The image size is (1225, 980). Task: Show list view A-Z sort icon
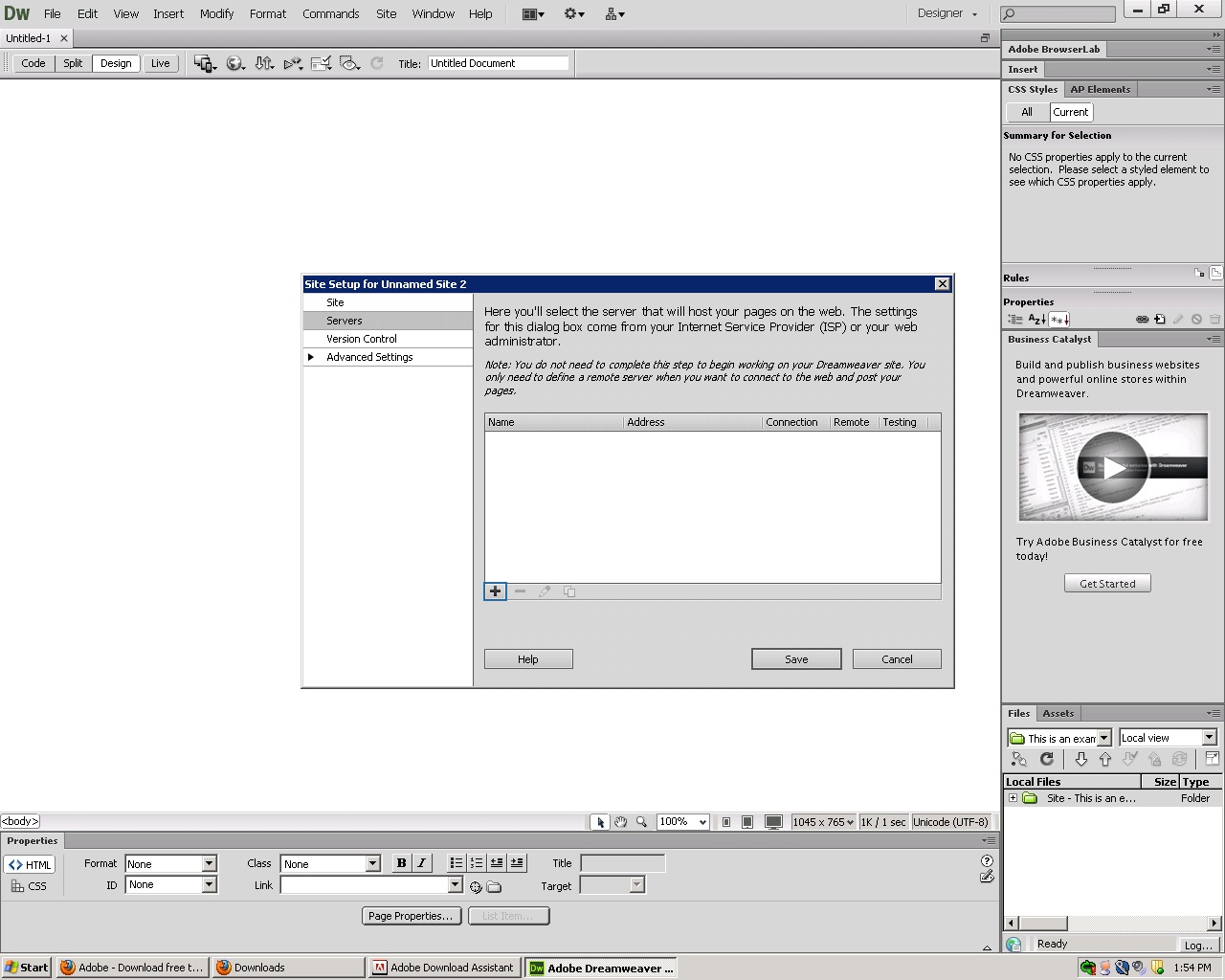[x=1036, y=320]
